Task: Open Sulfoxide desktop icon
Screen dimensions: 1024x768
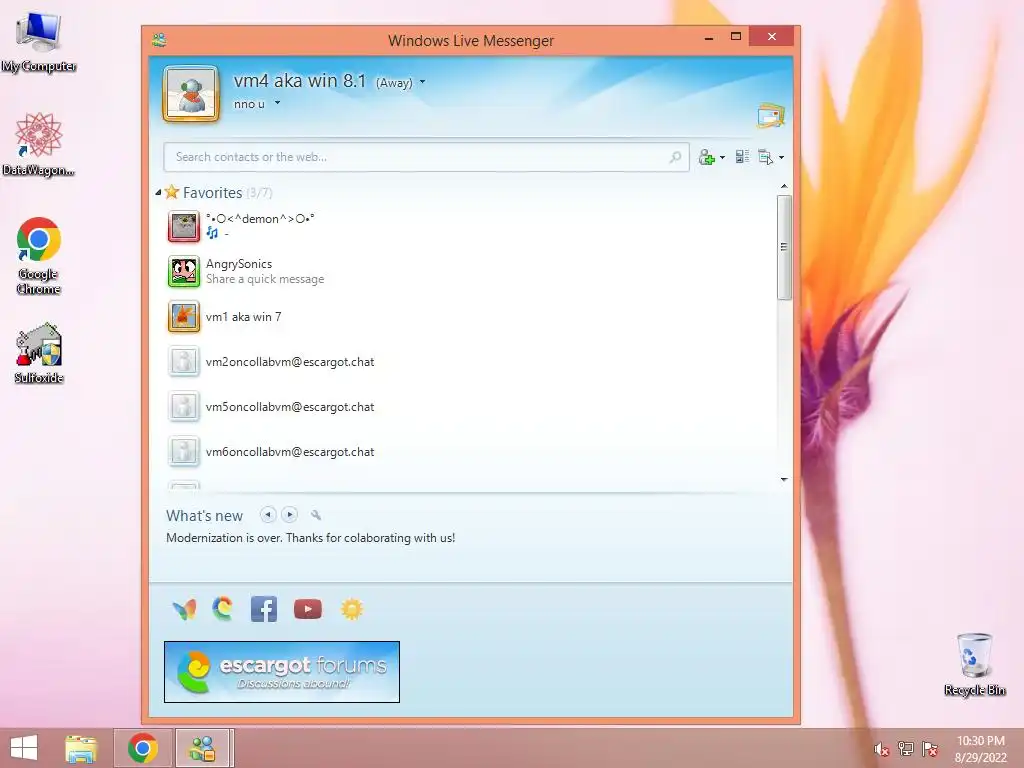Action: click(39, 353)
